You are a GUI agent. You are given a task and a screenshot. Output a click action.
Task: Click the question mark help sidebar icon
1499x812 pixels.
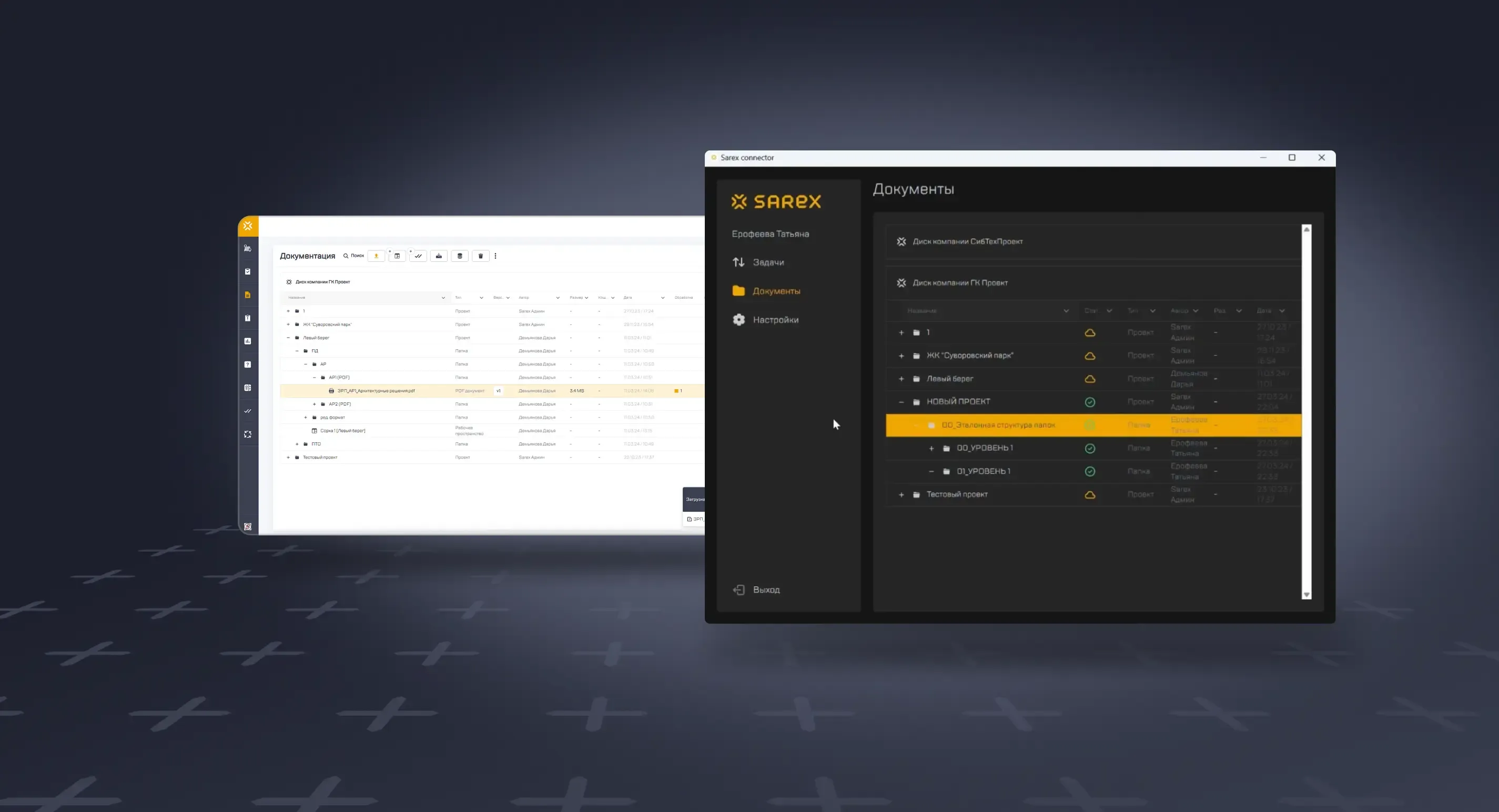247,364
